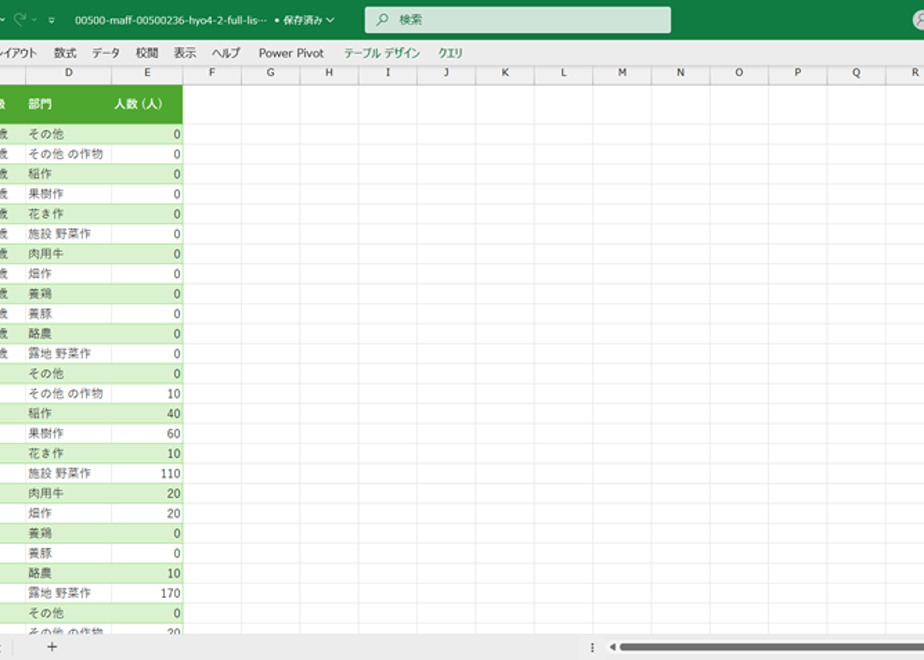Open the 数式 ribbon tab
924x660 pixels.
coord(65,53)
